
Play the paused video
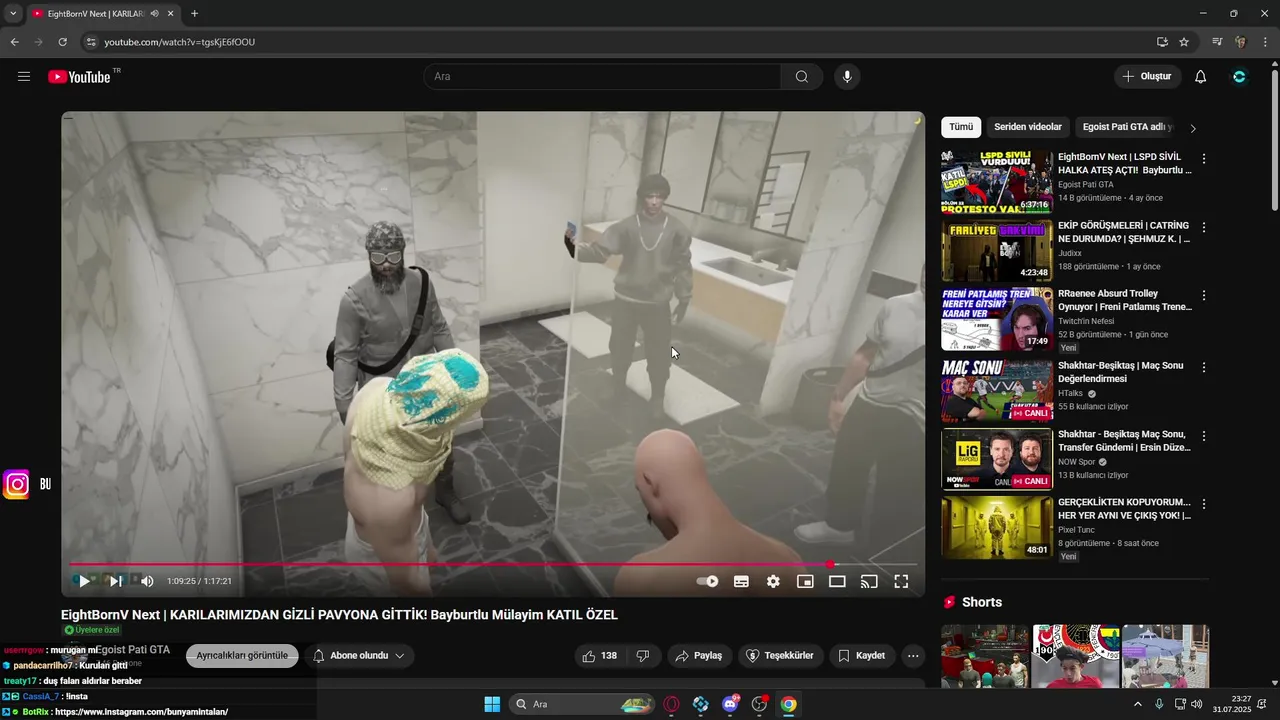coord(84,581)
